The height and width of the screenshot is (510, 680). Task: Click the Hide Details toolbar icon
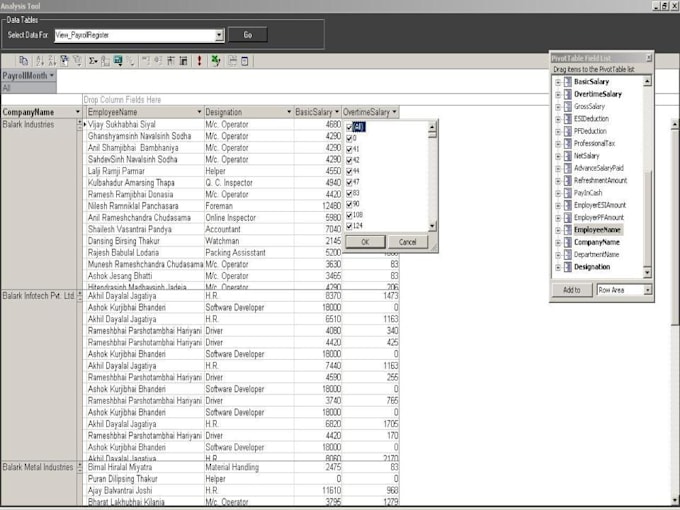point(171,61)
